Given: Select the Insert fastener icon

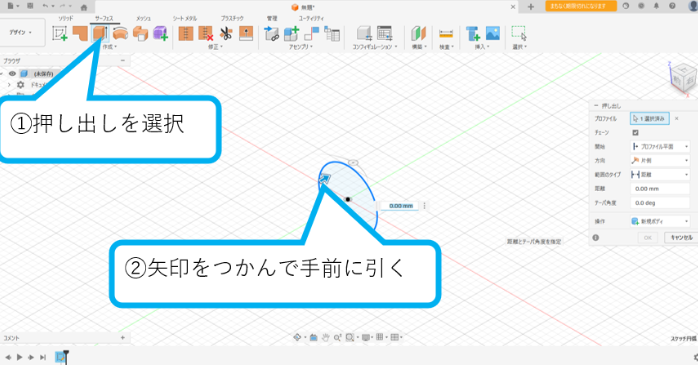Looking at the screenshot, I should (x=473, y=34).
